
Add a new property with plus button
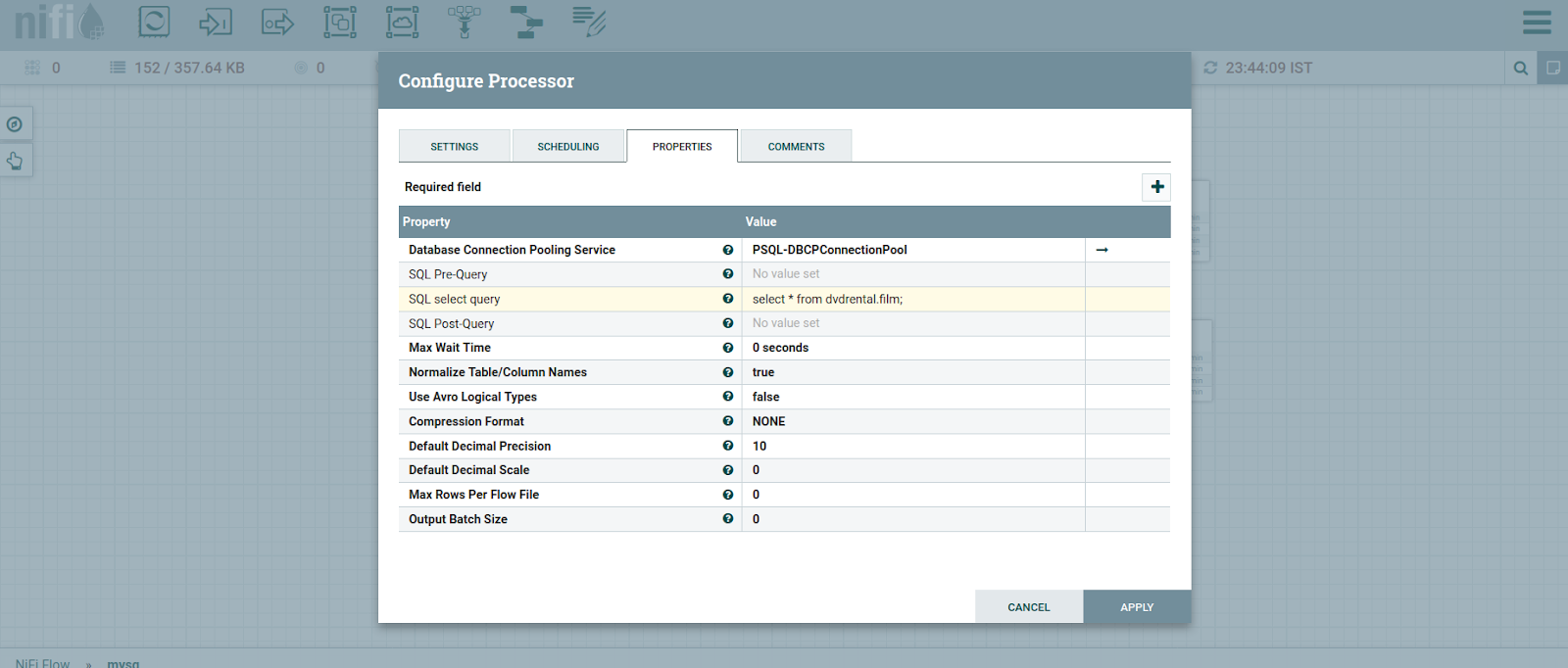coord(1156,187)
